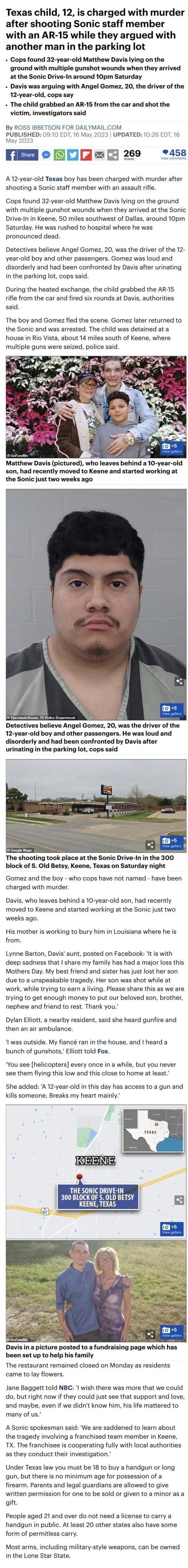Screen dimensions: 188x1568
Task: View gallery on Angel Gomez mugshot
Action: tap(172, 710)
